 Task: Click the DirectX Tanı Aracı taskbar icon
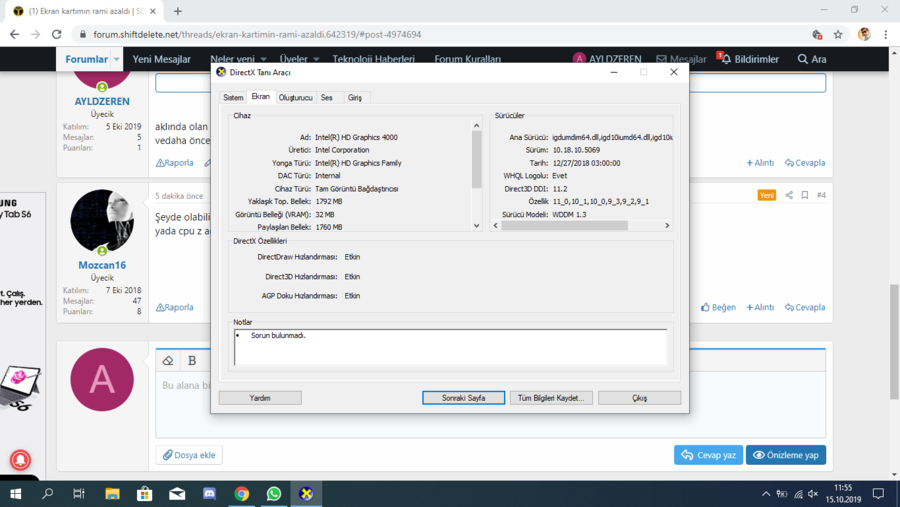pyautogui.click(x=306, y=494)
